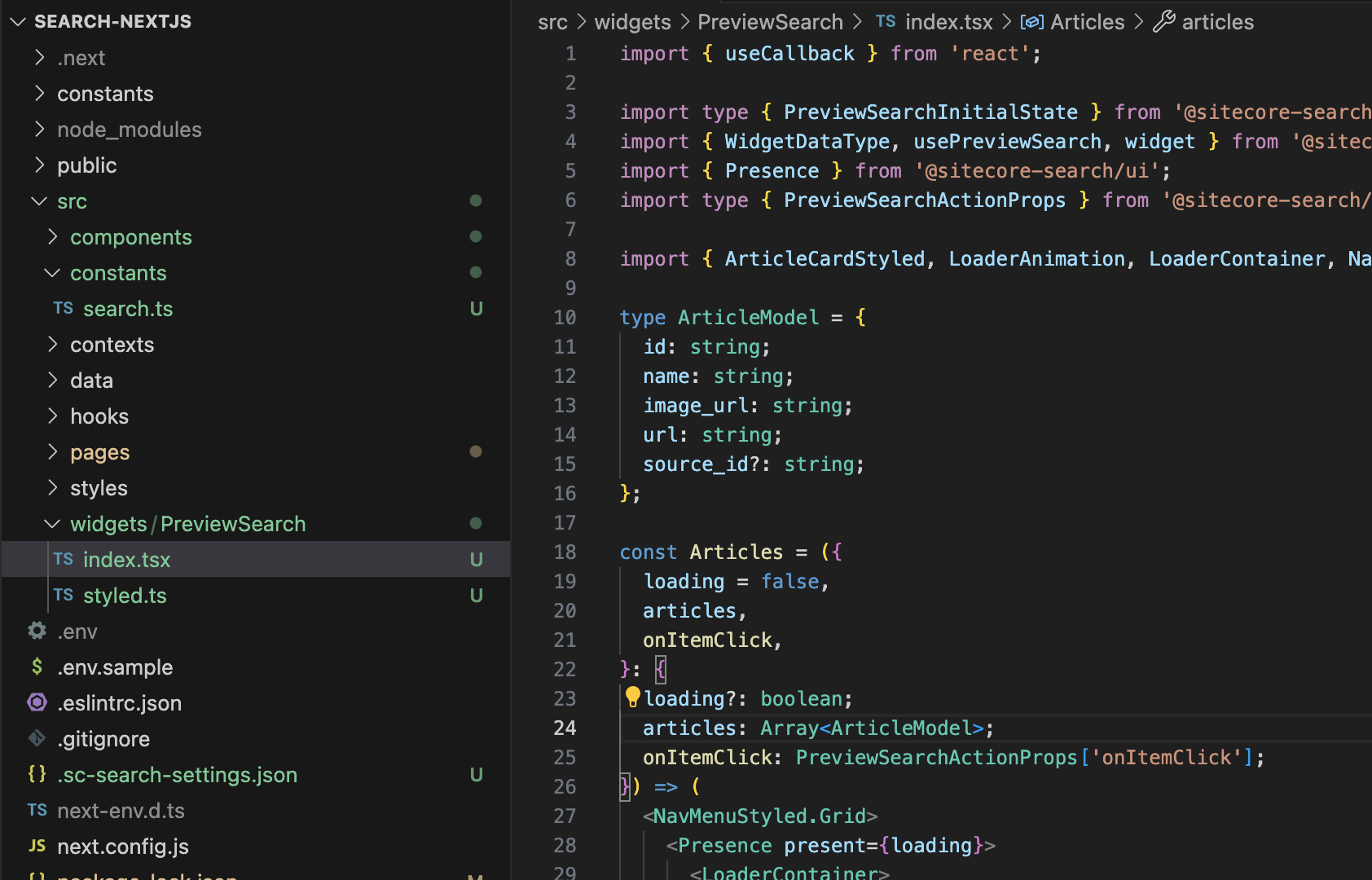Open styled.ts file
1372x880 pixels.
coord(125,596)
